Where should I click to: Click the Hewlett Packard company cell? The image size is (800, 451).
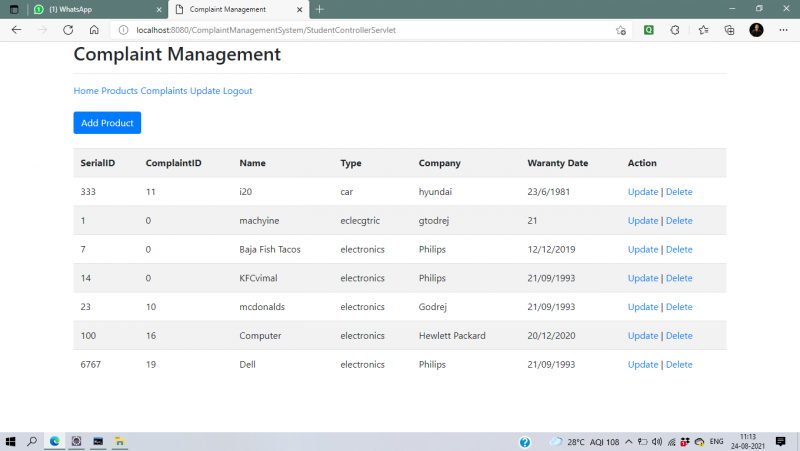tap(452, 336)
